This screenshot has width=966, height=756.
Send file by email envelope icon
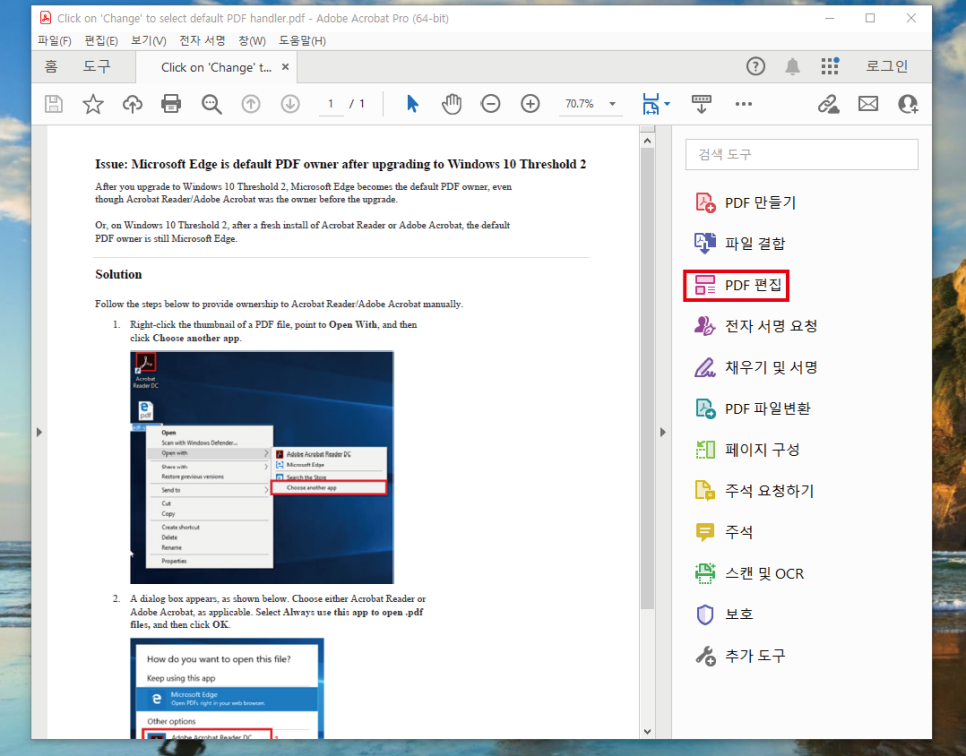pyautogui.click(x=868, y=104)
